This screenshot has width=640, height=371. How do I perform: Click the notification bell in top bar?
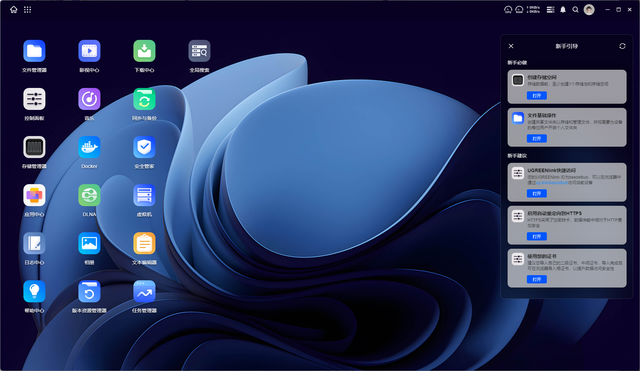563,10
